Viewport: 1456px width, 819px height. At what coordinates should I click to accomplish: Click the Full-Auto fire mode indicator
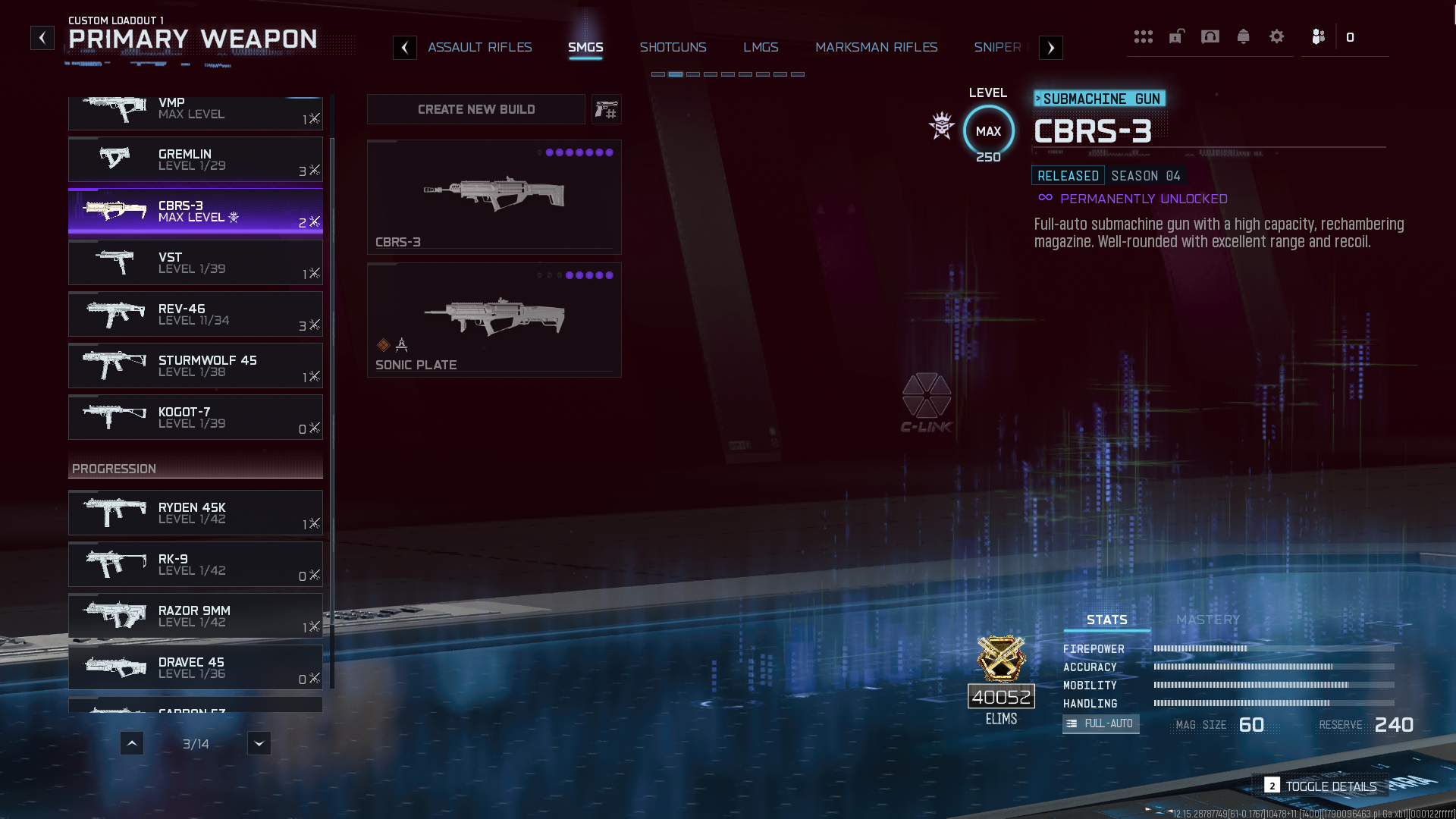[1100, 723]
